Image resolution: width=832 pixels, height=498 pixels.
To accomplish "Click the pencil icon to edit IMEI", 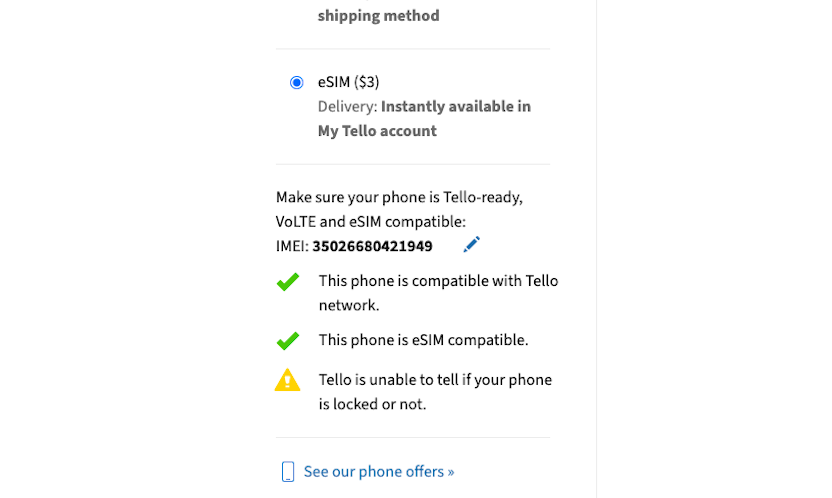I will 472,245.
